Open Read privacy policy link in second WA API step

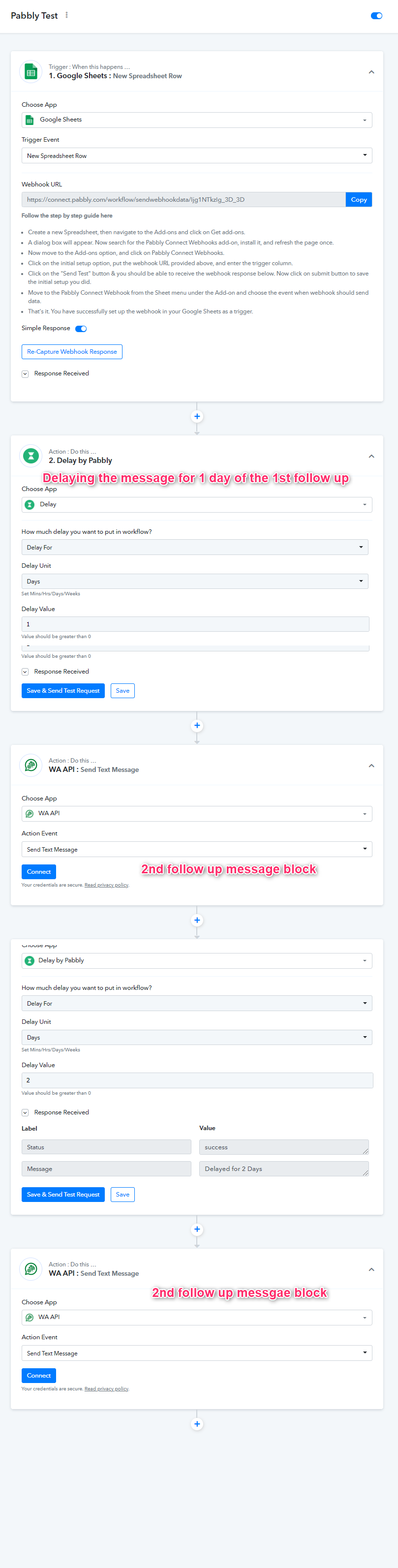coord(106,1389)
